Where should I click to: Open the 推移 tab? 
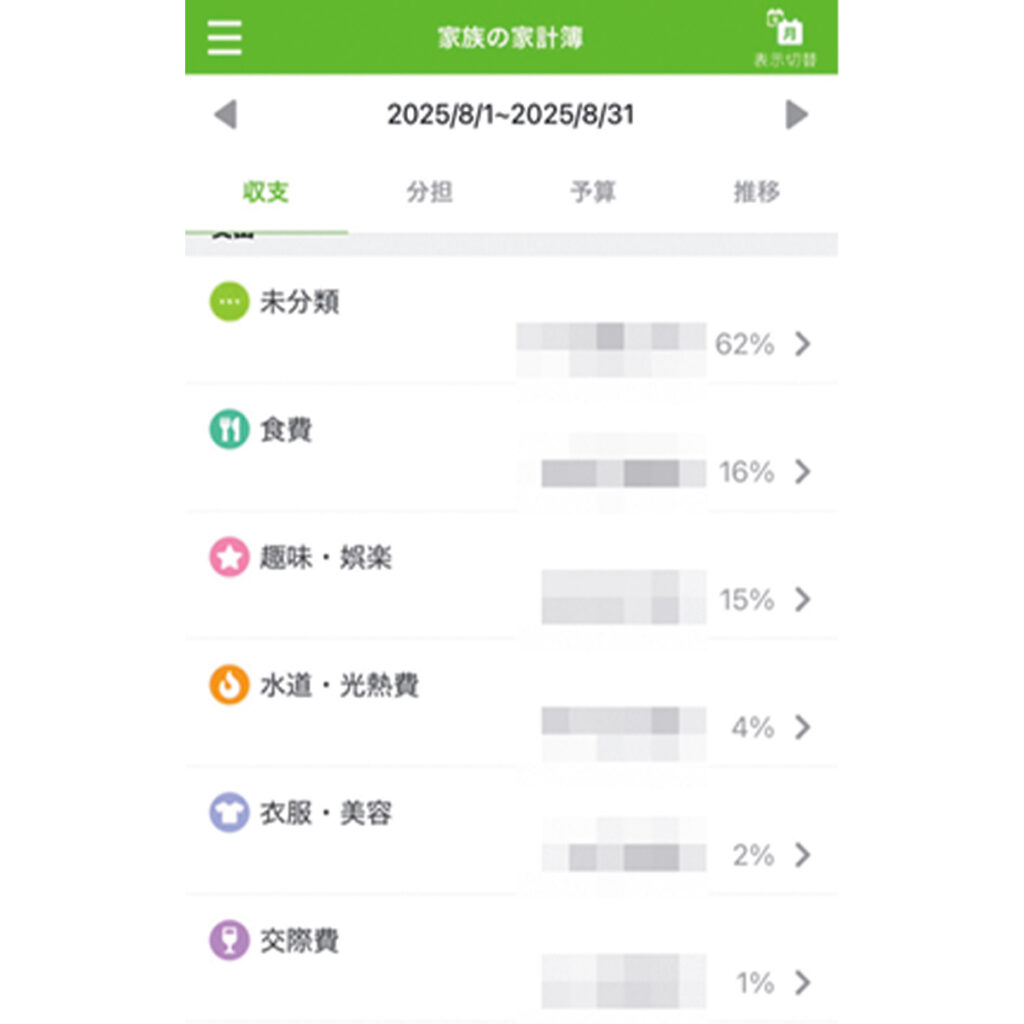(756, 192)
